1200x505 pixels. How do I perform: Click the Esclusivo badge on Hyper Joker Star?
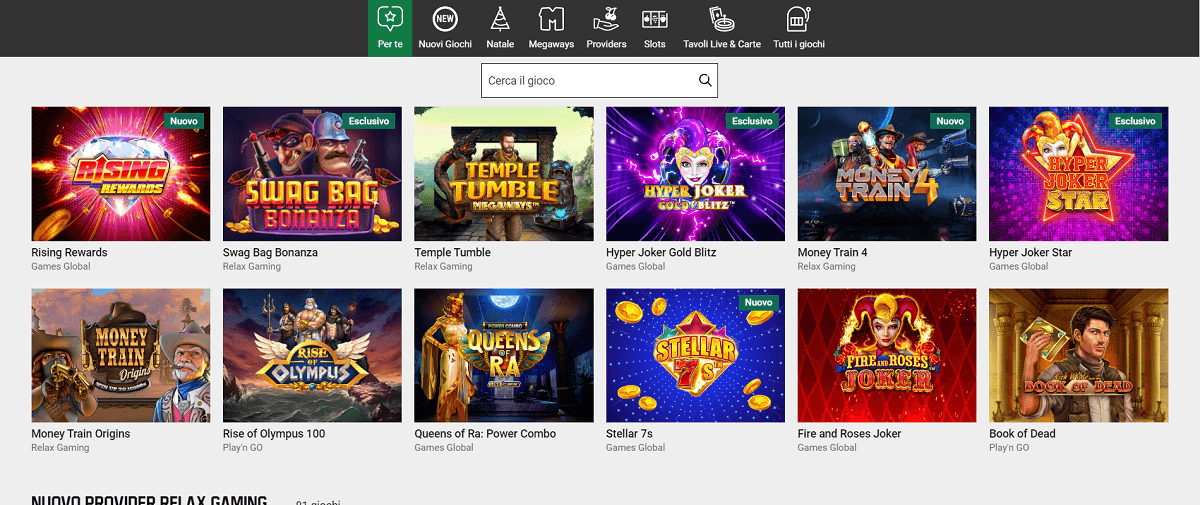tap(1136, 121)
